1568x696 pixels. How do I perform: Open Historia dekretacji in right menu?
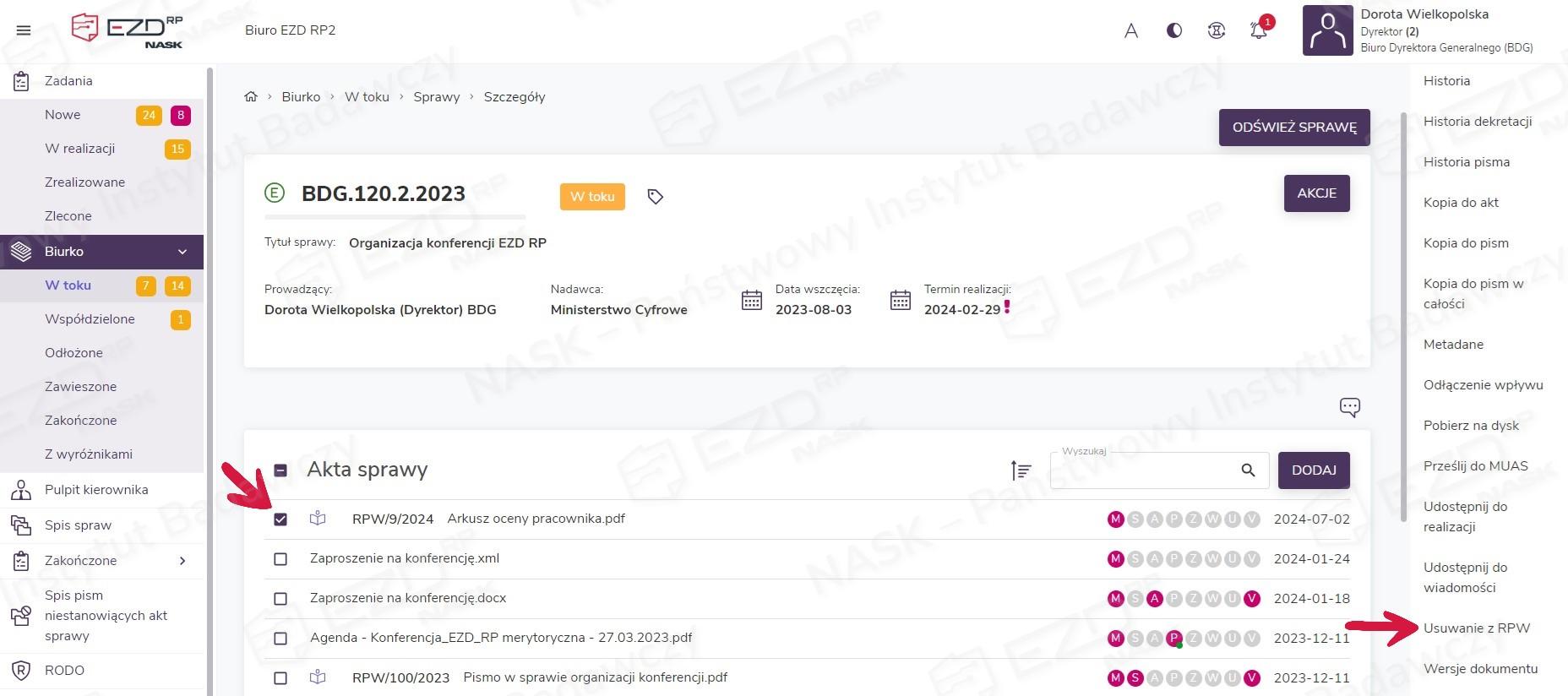[1477, 122]
